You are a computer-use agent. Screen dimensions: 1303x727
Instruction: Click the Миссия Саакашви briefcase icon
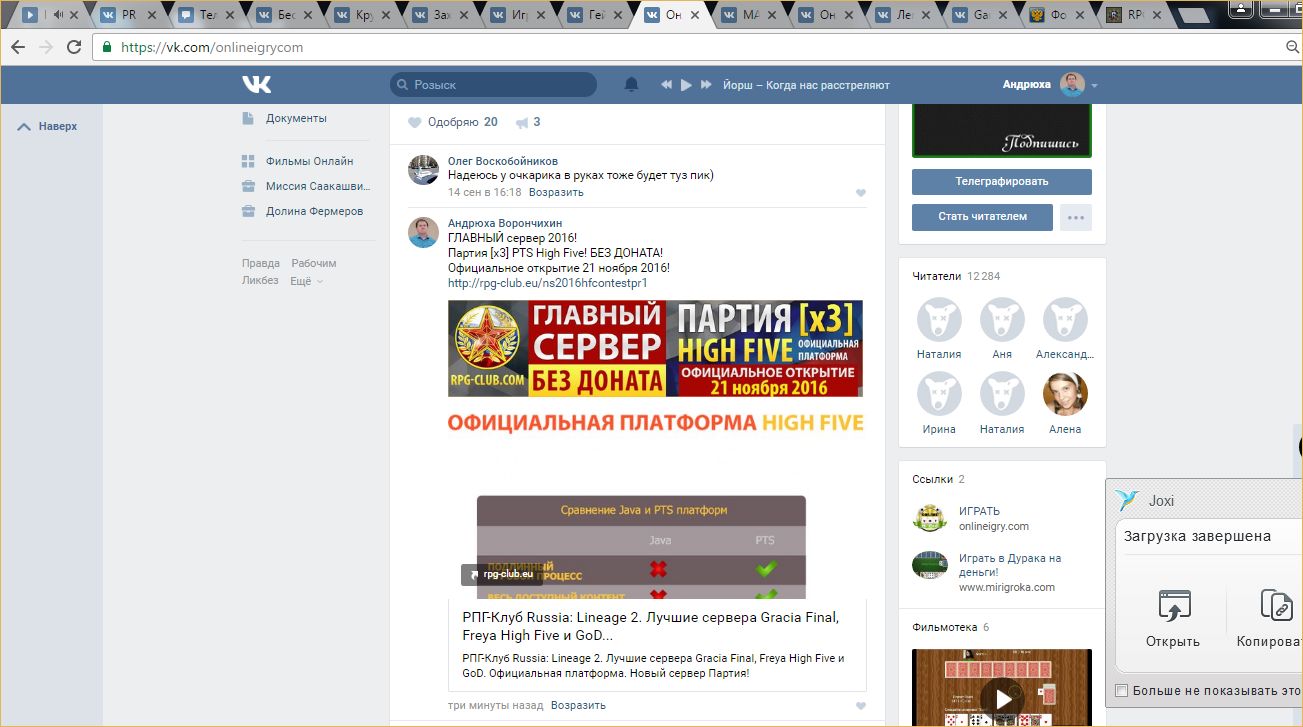click(248, 186)
